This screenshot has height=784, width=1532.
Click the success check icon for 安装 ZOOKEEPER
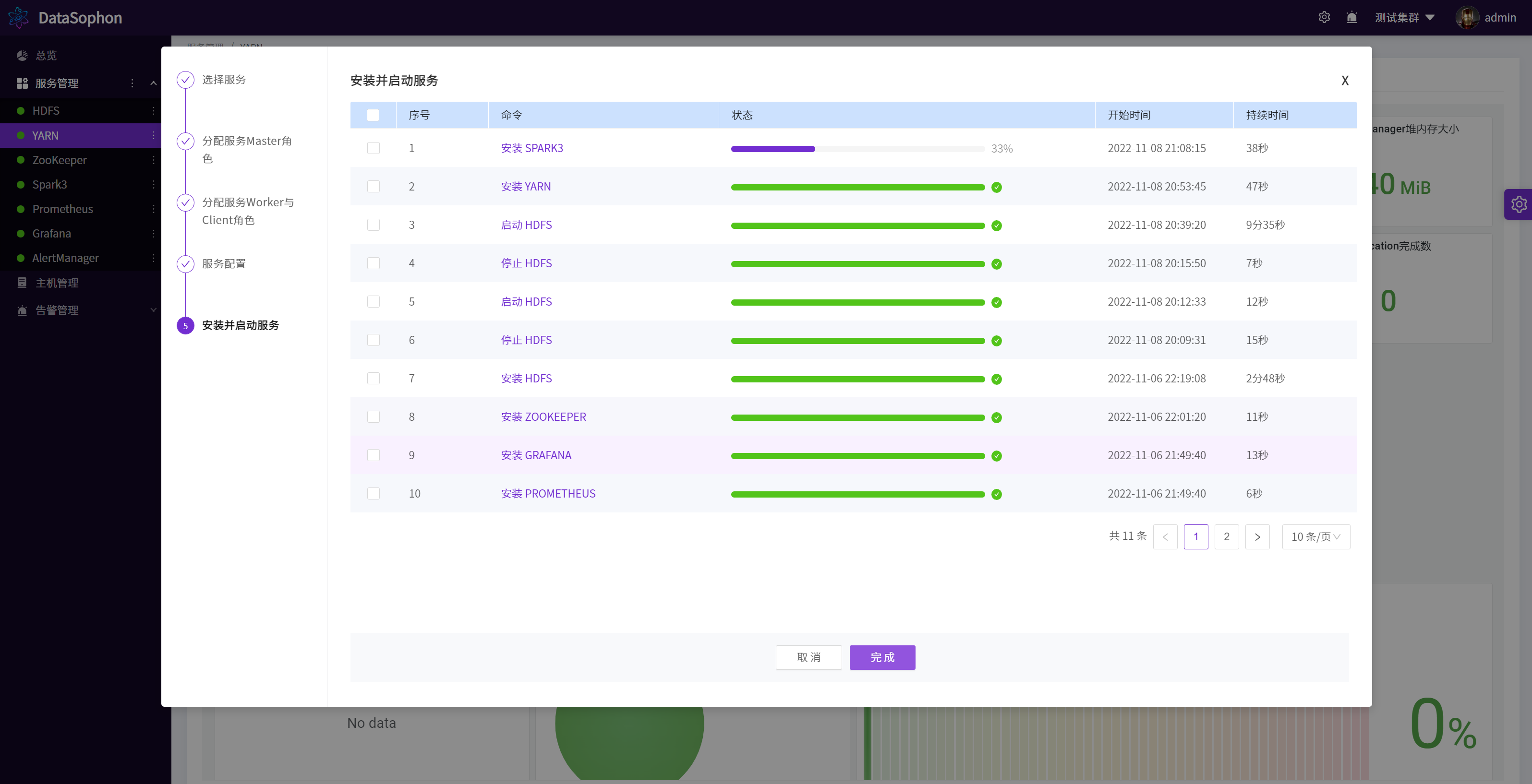point(997,417)
